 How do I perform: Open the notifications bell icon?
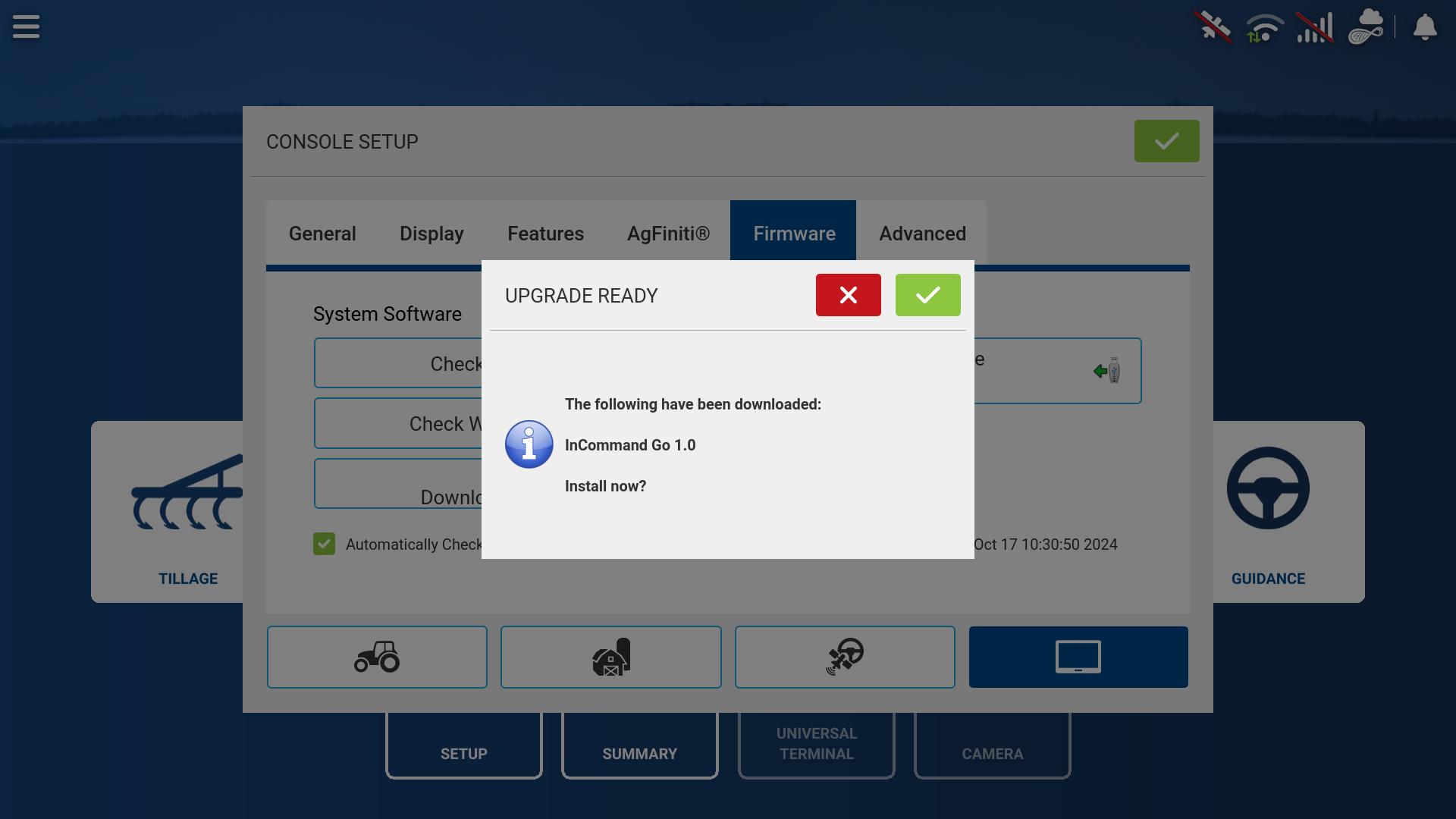point(1424,27)
